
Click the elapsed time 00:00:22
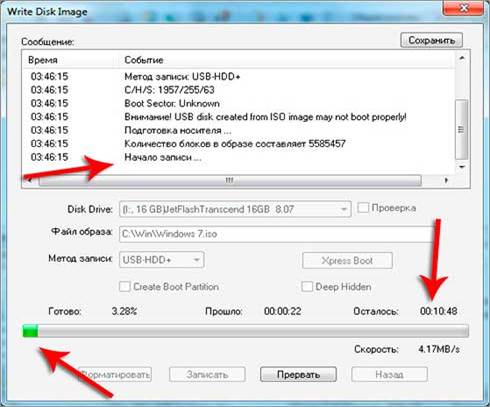coord(283,311)
